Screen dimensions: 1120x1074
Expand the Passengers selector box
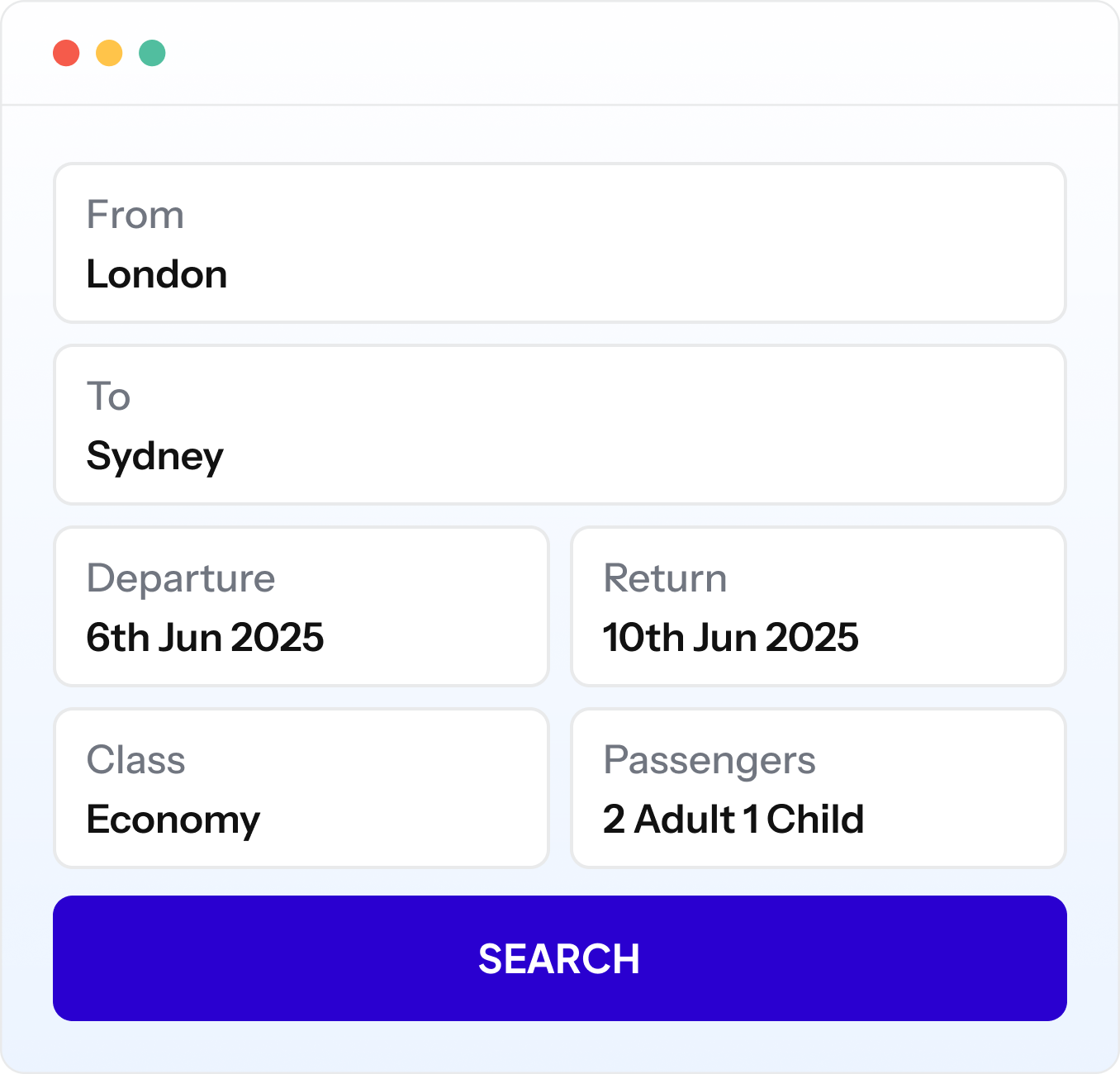(x=819, y=788)
